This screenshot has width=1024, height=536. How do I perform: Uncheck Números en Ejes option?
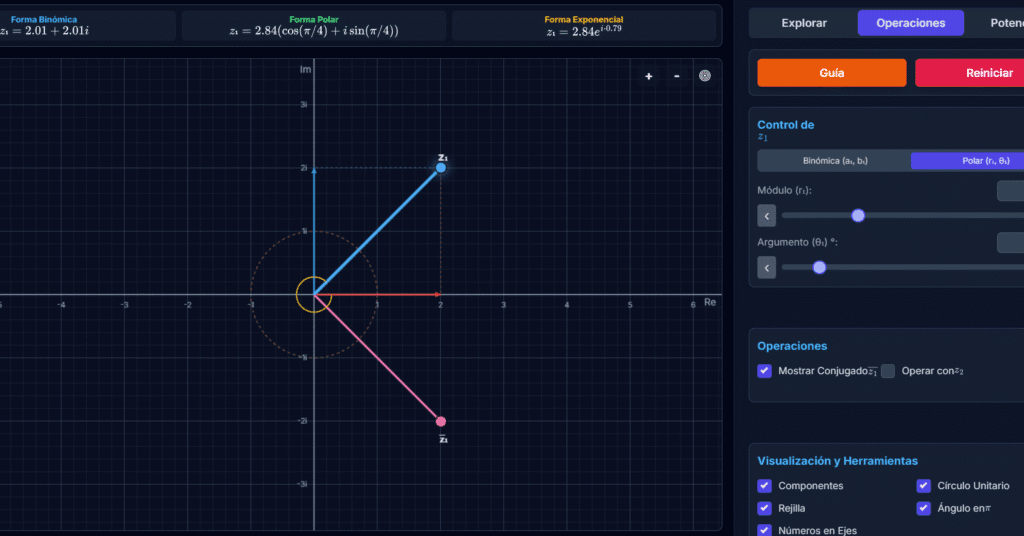coord(765,530)
